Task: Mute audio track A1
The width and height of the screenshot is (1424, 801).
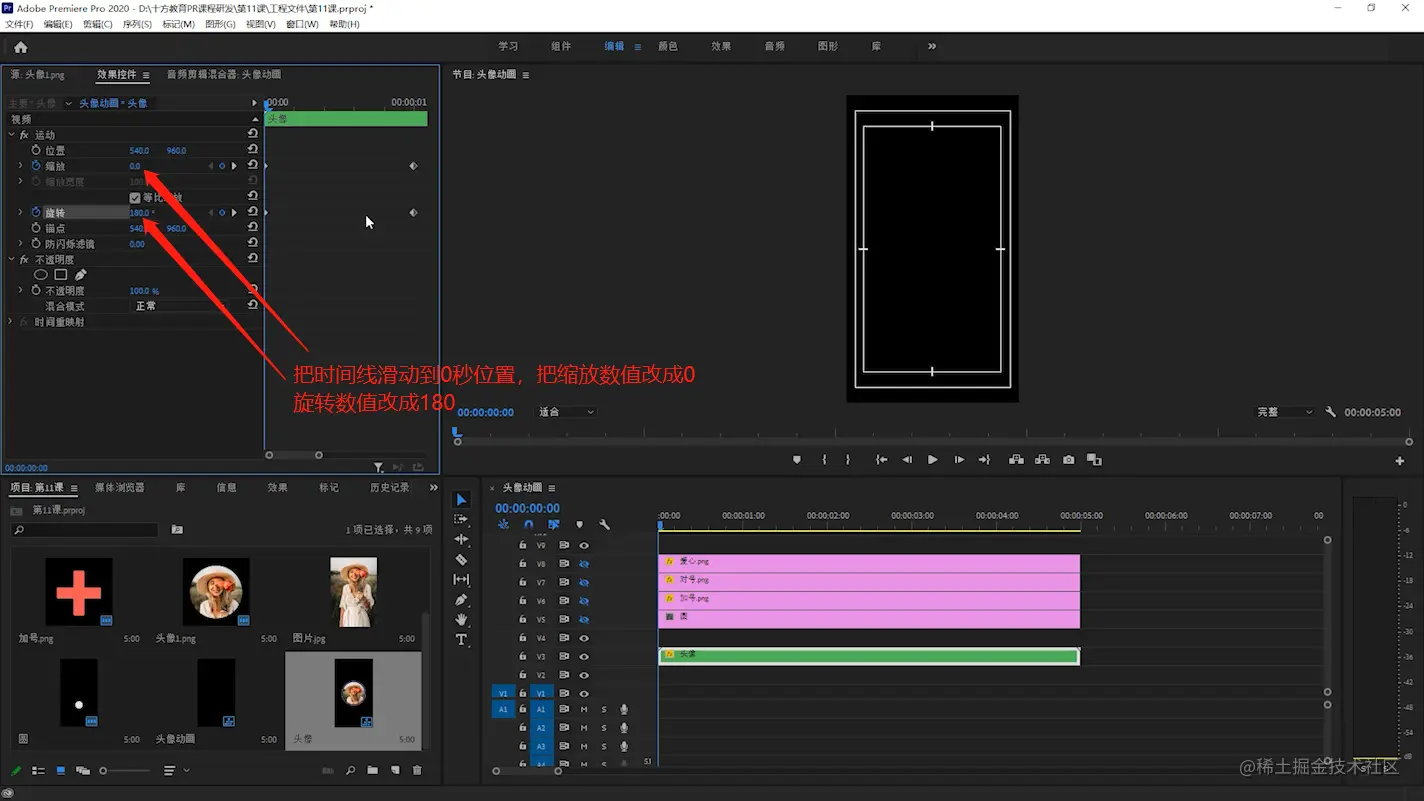Action: pos(584,710)
